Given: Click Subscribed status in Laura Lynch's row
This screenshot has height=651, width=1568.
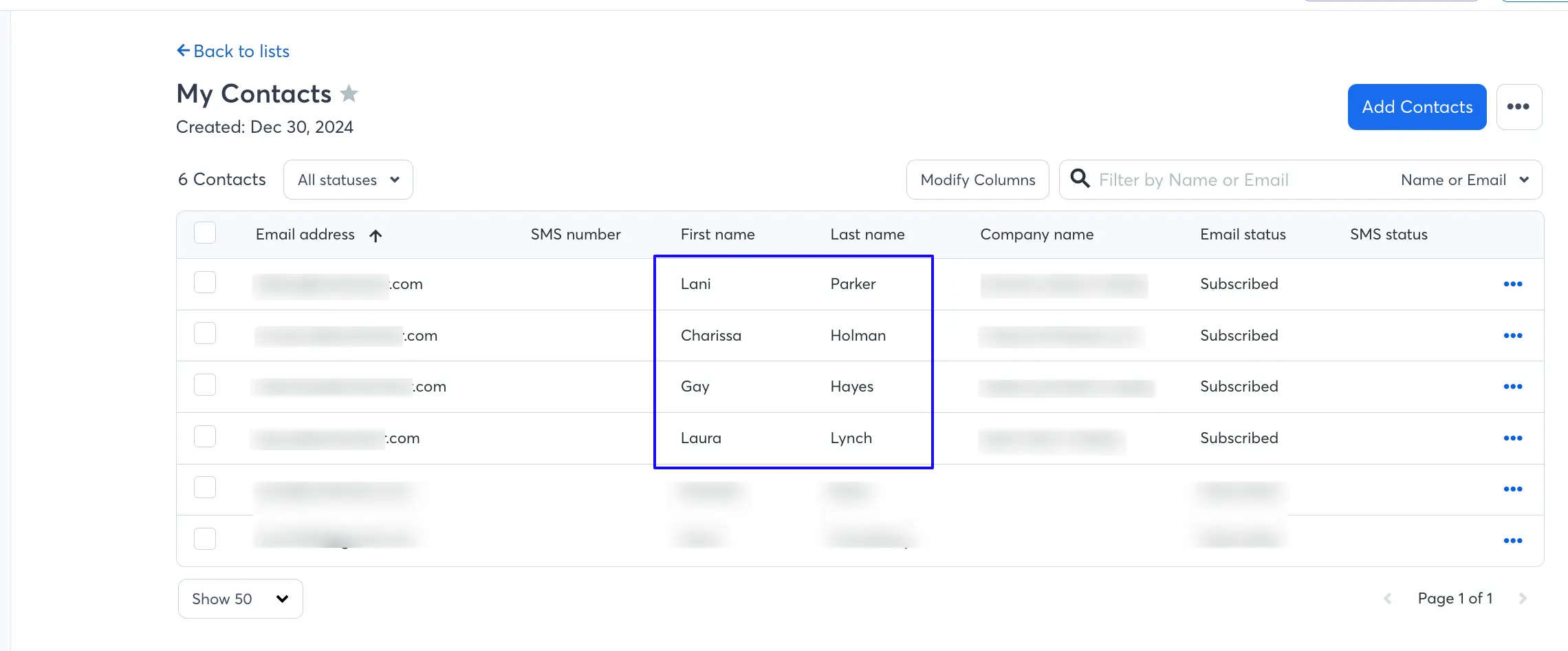Looking at the screenshot, I should (1239, 438).
